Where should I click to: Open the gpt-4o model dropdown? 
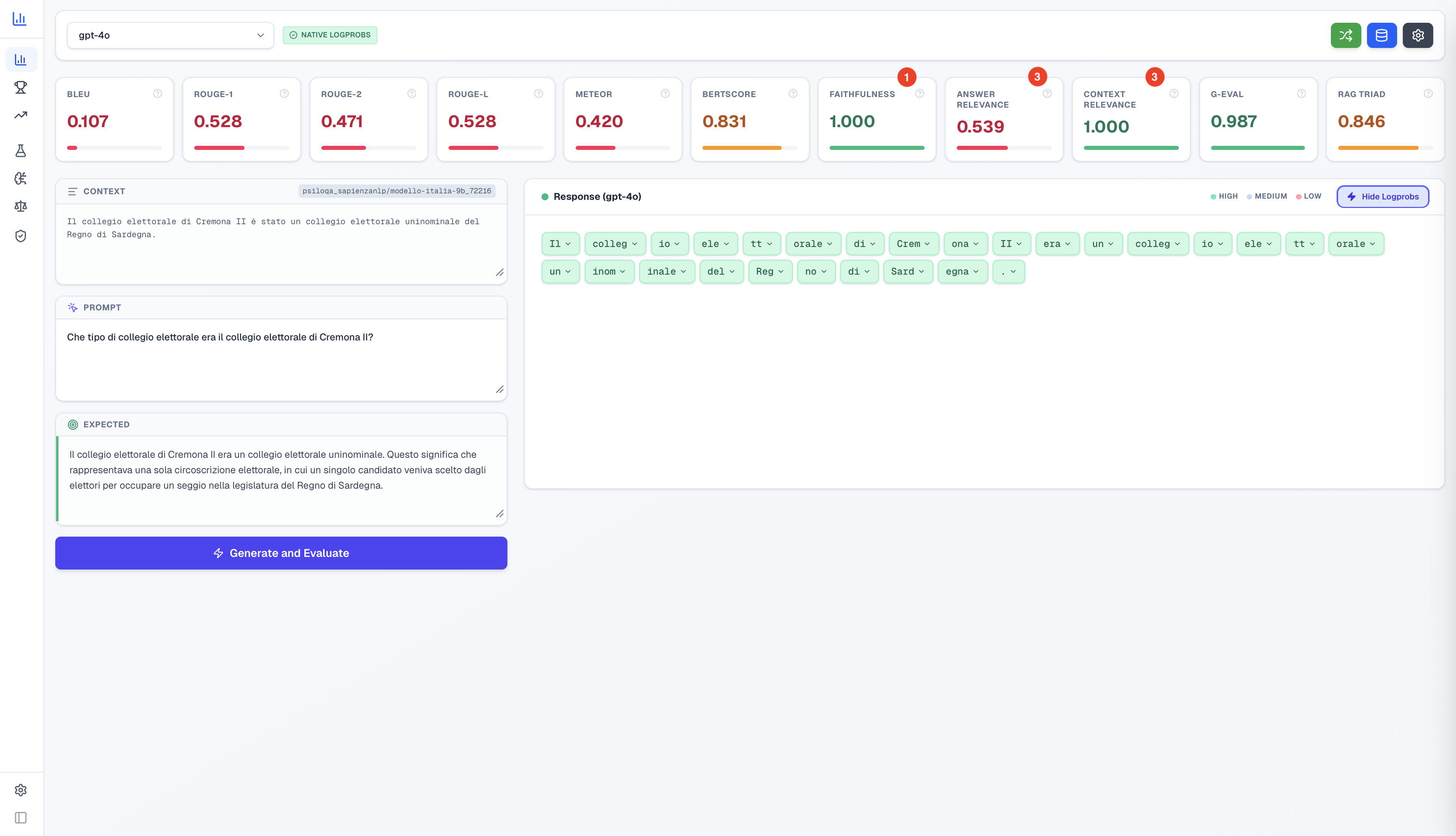click(171, 35)
